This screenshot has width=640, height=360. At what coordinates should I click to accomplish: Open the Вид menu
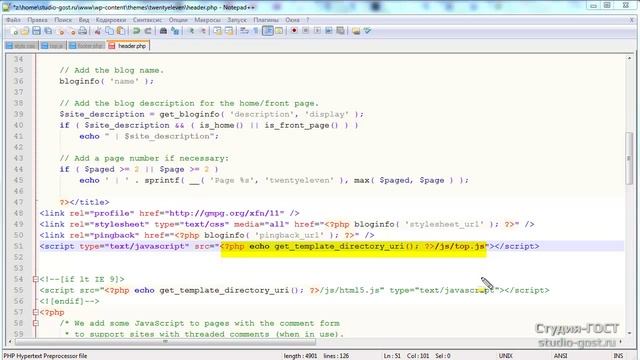pos(84,20)
